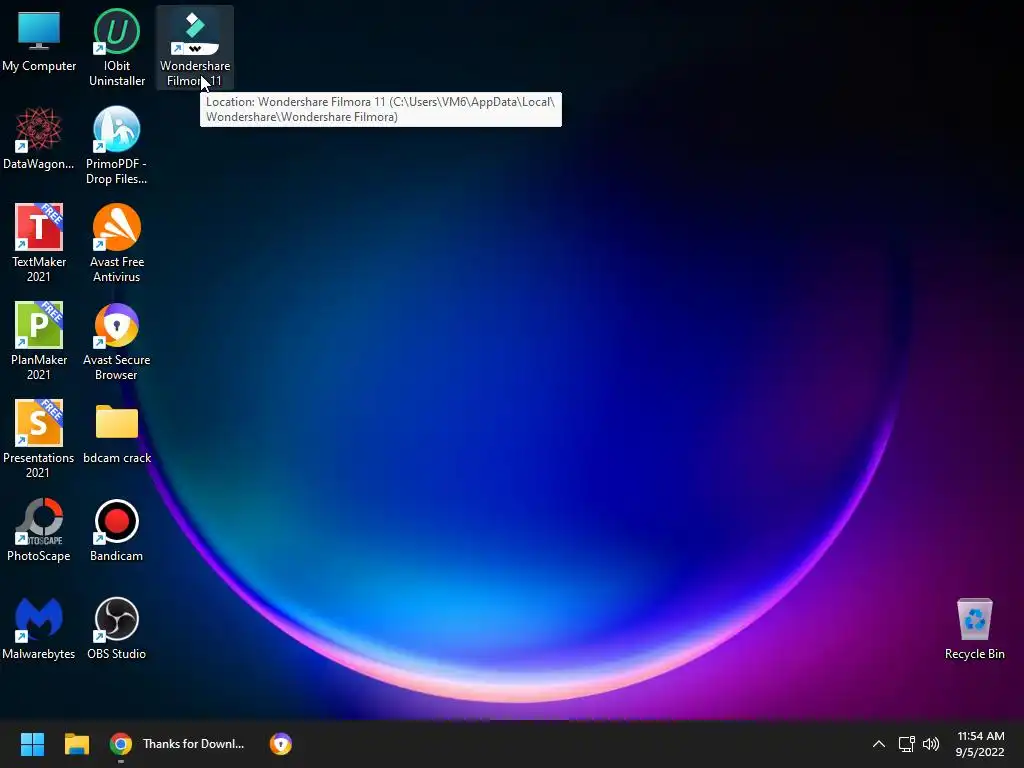Select the Recycle Bin icon
Viewport: 1024px width, 768px height.
(x=974, y=628)
